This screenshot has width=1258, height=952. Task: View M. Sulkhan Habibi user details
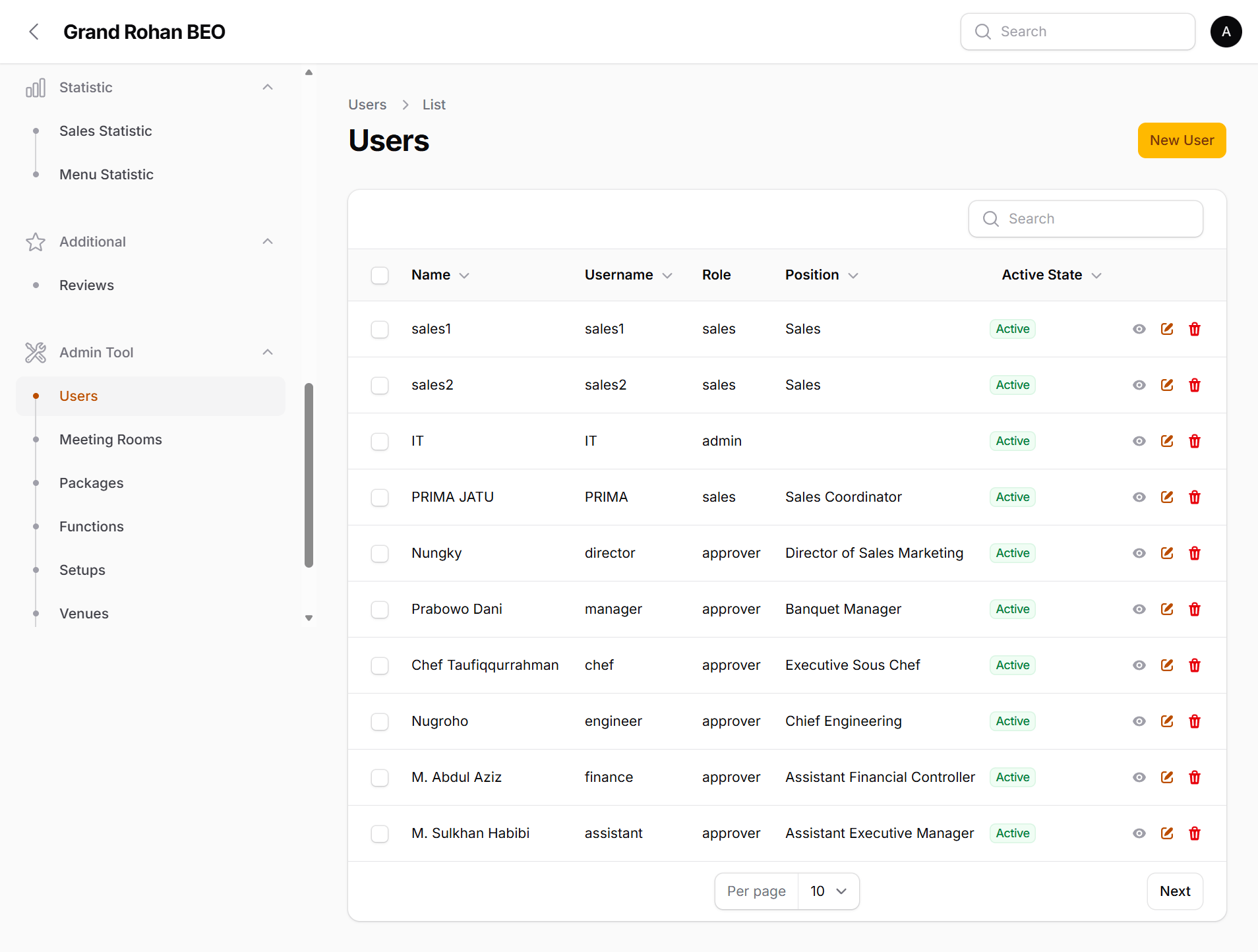click(1139, 833)
